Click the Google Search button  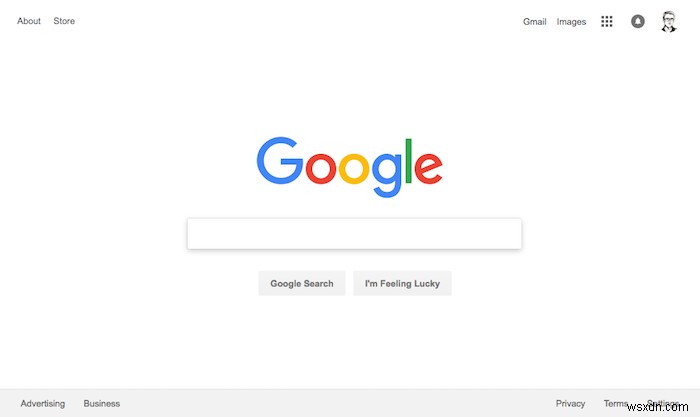point(302,284)
